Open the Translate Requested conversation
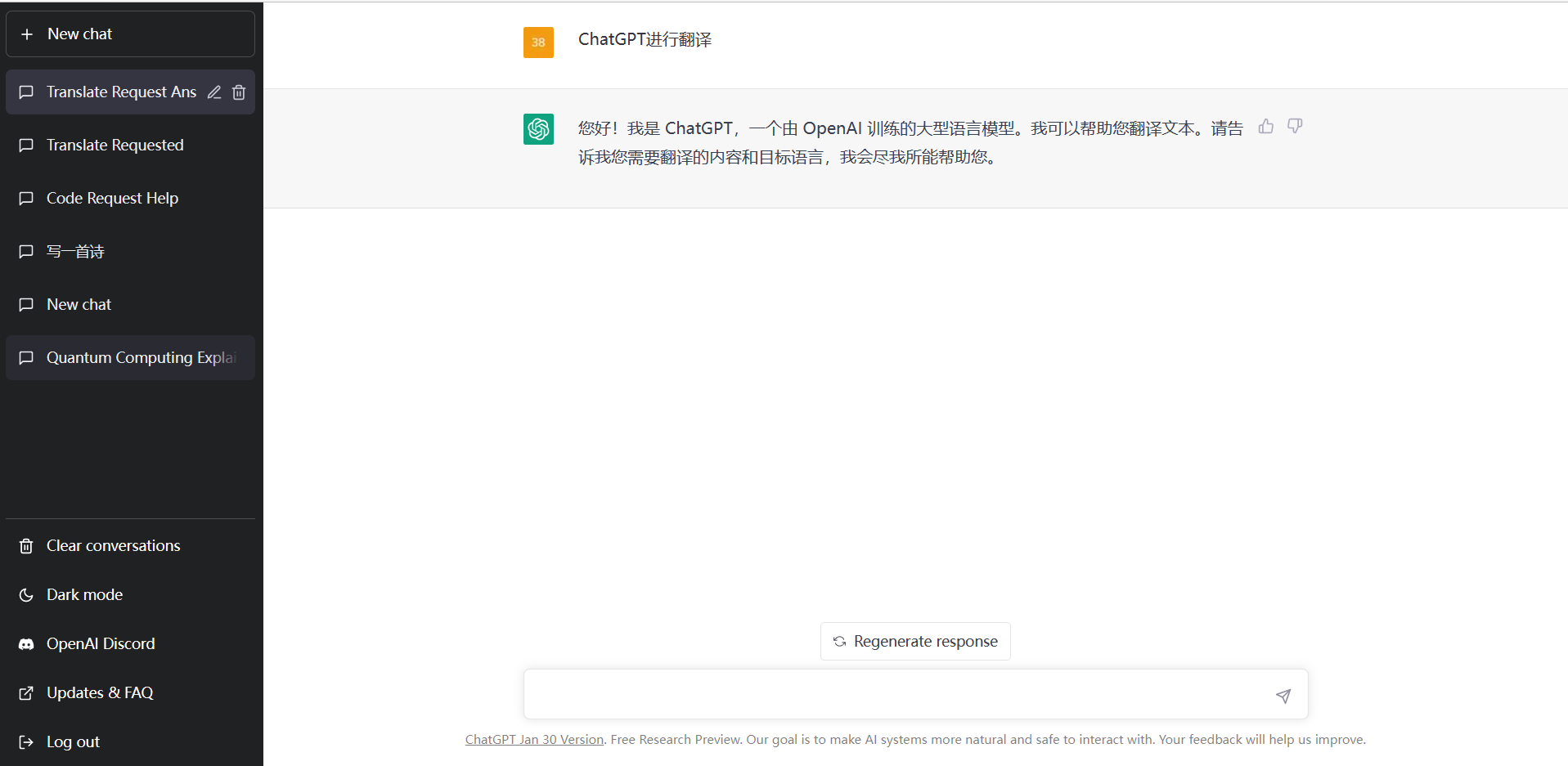Viewport: 1568px width, 766px height. click(x=130, y=146)
